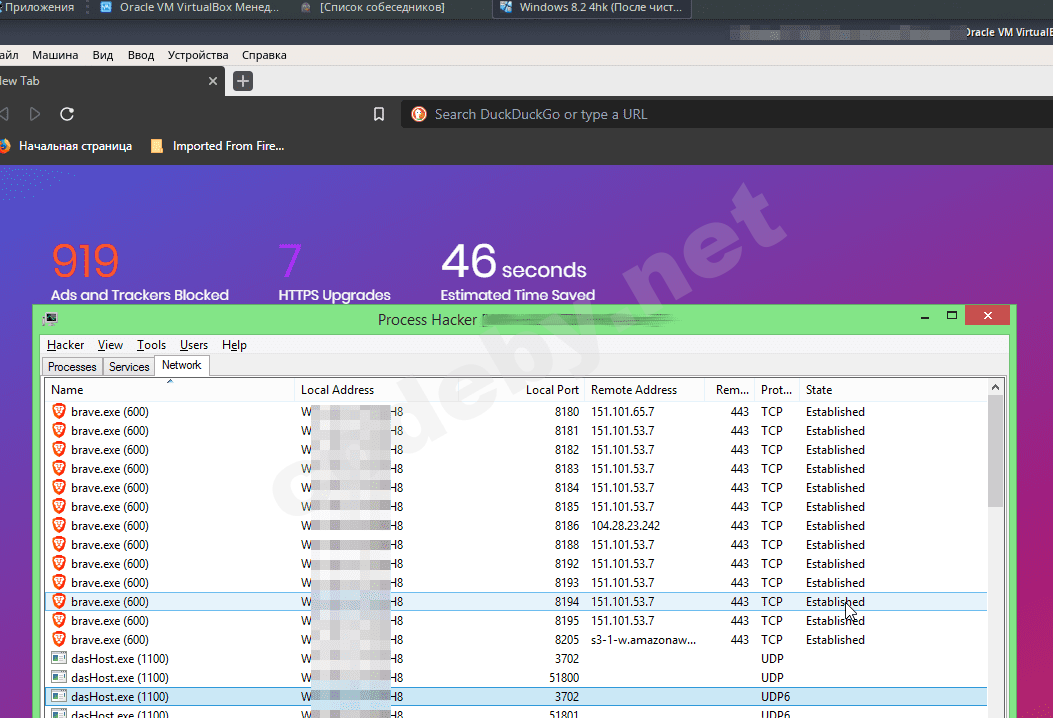Open Машина menu in VirtualBox menu bar
The image size is (1053, 718).
click(x=55, y=55)
